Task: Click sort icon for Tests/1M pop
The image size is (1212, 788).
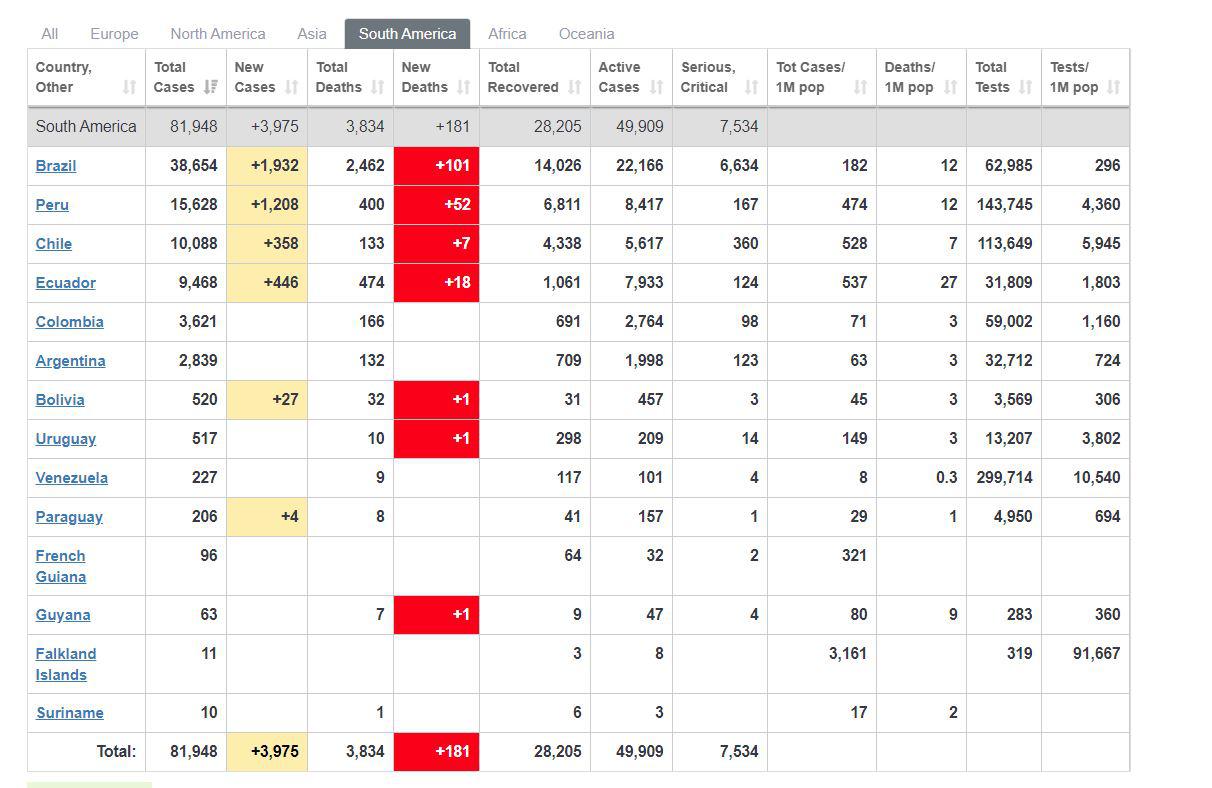Action: pyautogui.click(x=1114, y=88)
